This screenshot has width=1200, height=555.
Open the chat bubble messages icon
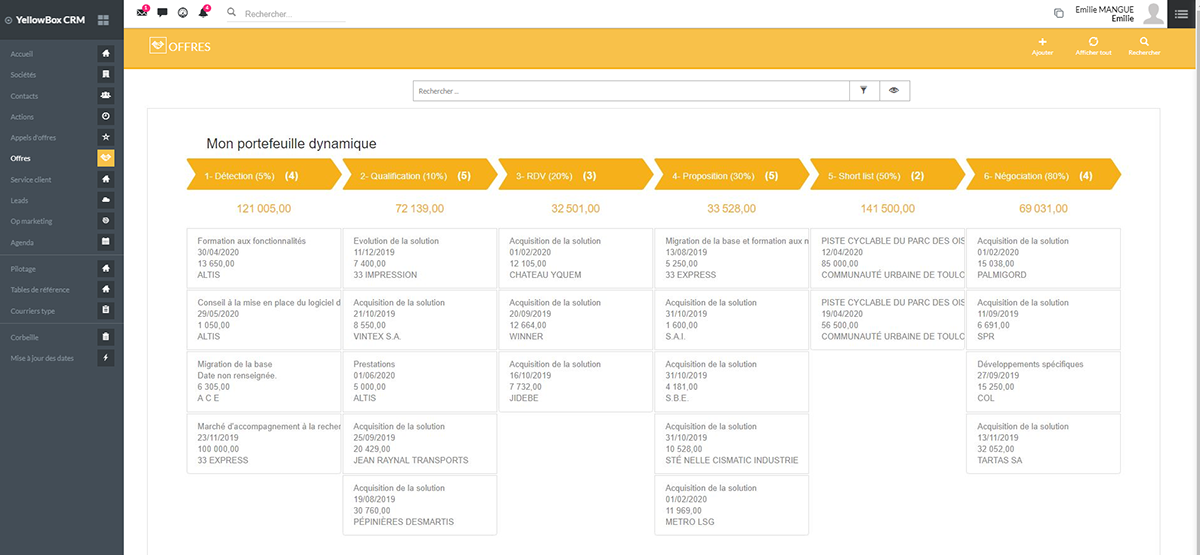163,13
